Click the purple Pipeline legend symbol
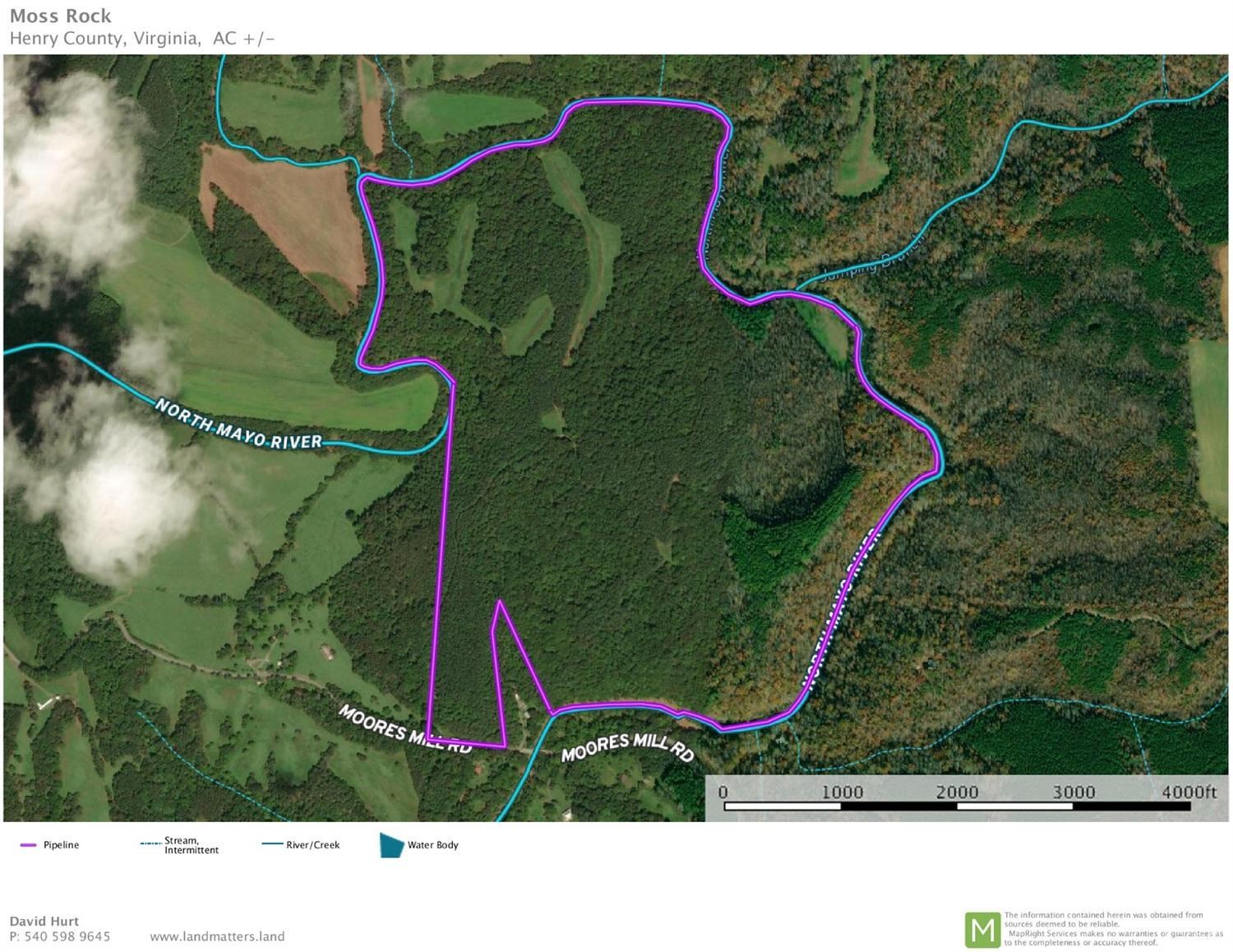This screenshot has width=1233, height=952. coord(28,845)
